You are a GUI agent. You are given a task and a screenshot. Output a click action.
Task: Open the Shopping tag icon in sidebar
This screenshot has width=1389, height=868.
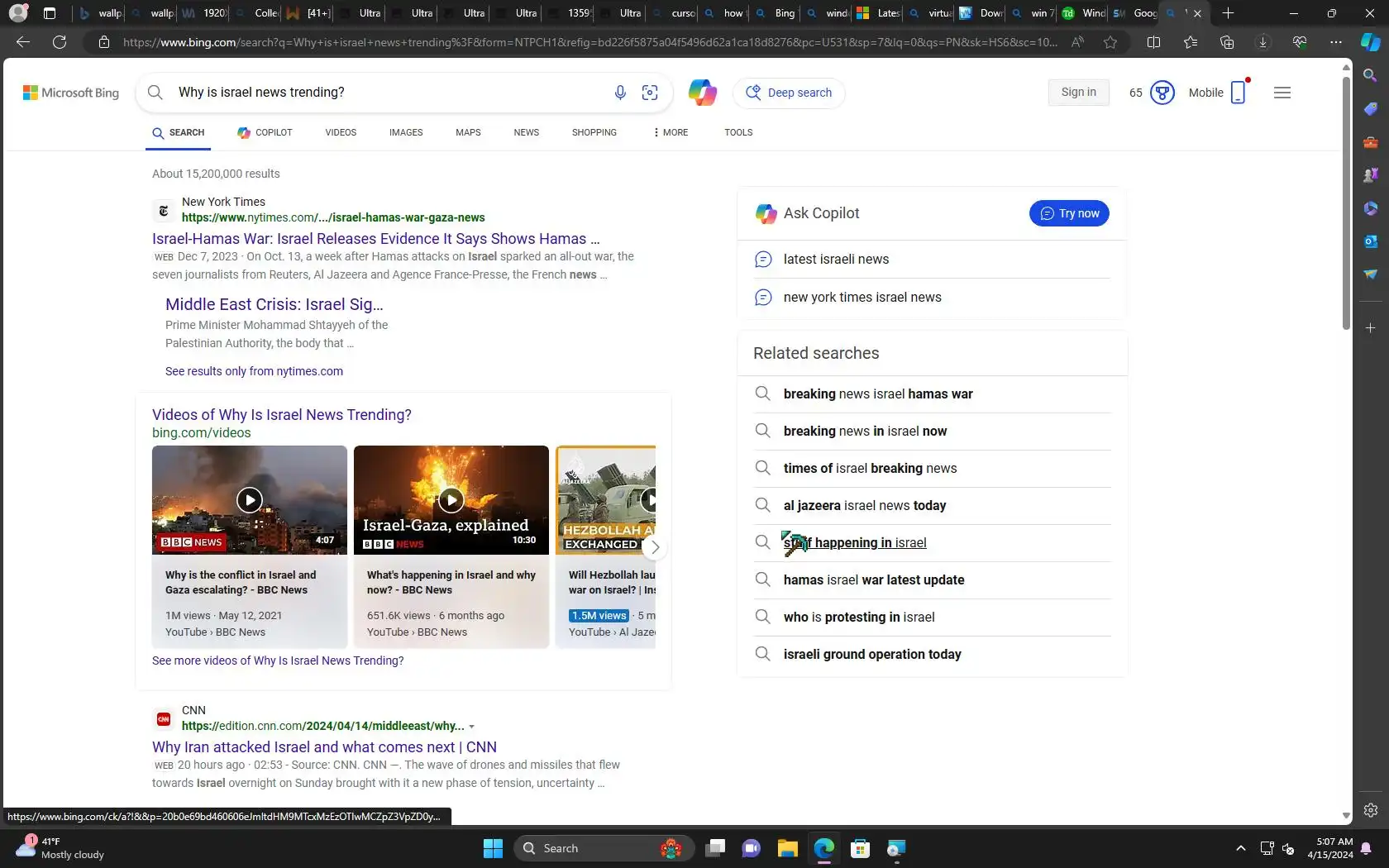tap(1370, 109)
